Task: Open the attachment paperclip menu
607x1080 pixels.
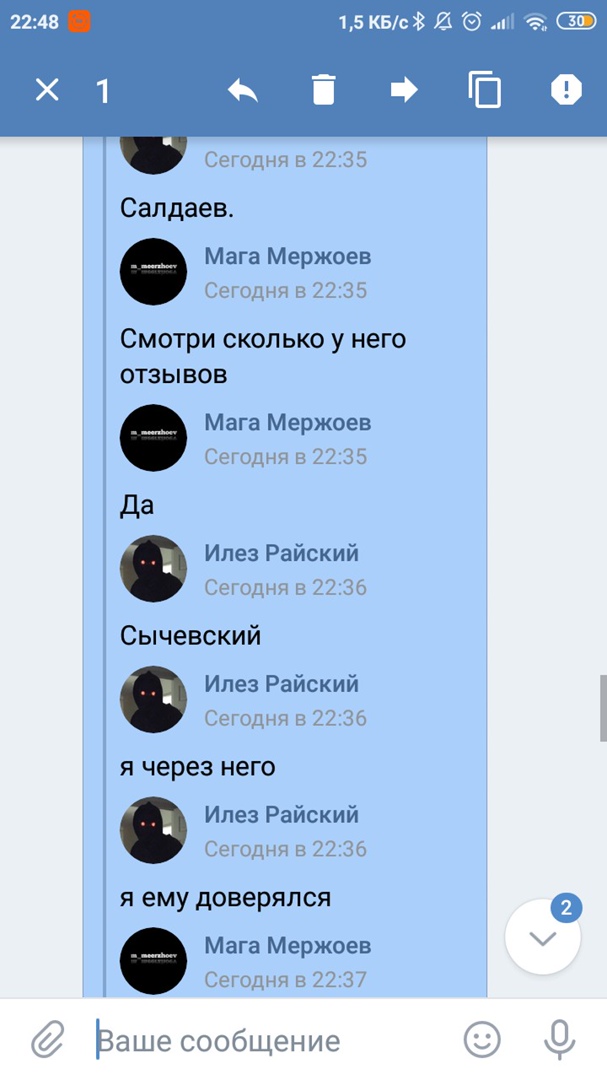Action: tap(48, 1039)
